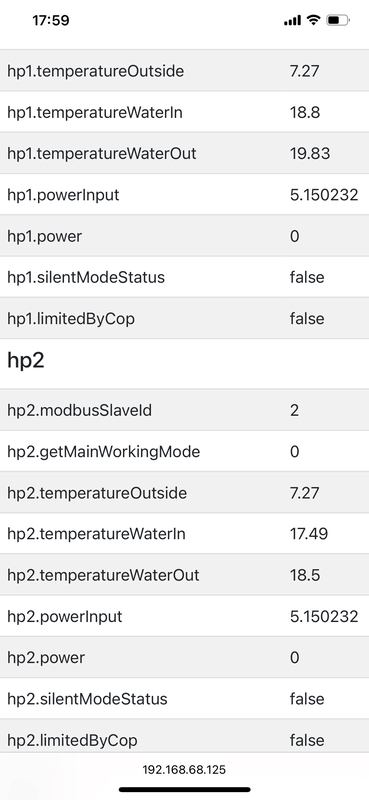
Task: Tap the hp2.powerInput value 5.150232
Action: (324, 616)
